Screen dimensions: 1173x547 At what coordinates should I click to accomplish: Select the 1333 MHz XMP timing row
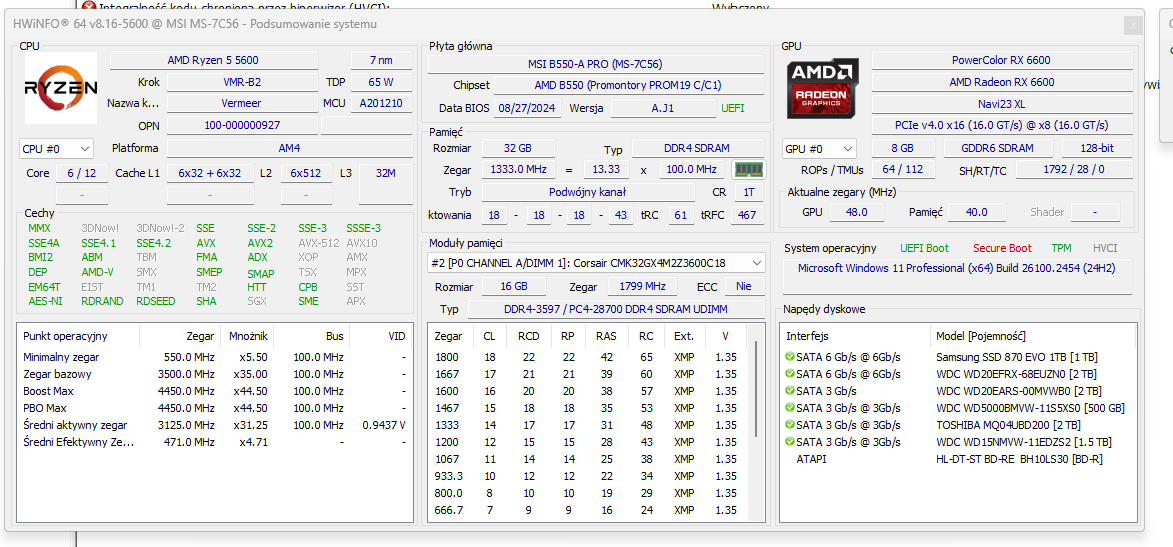pyautogui.click(x=589, y=424)
